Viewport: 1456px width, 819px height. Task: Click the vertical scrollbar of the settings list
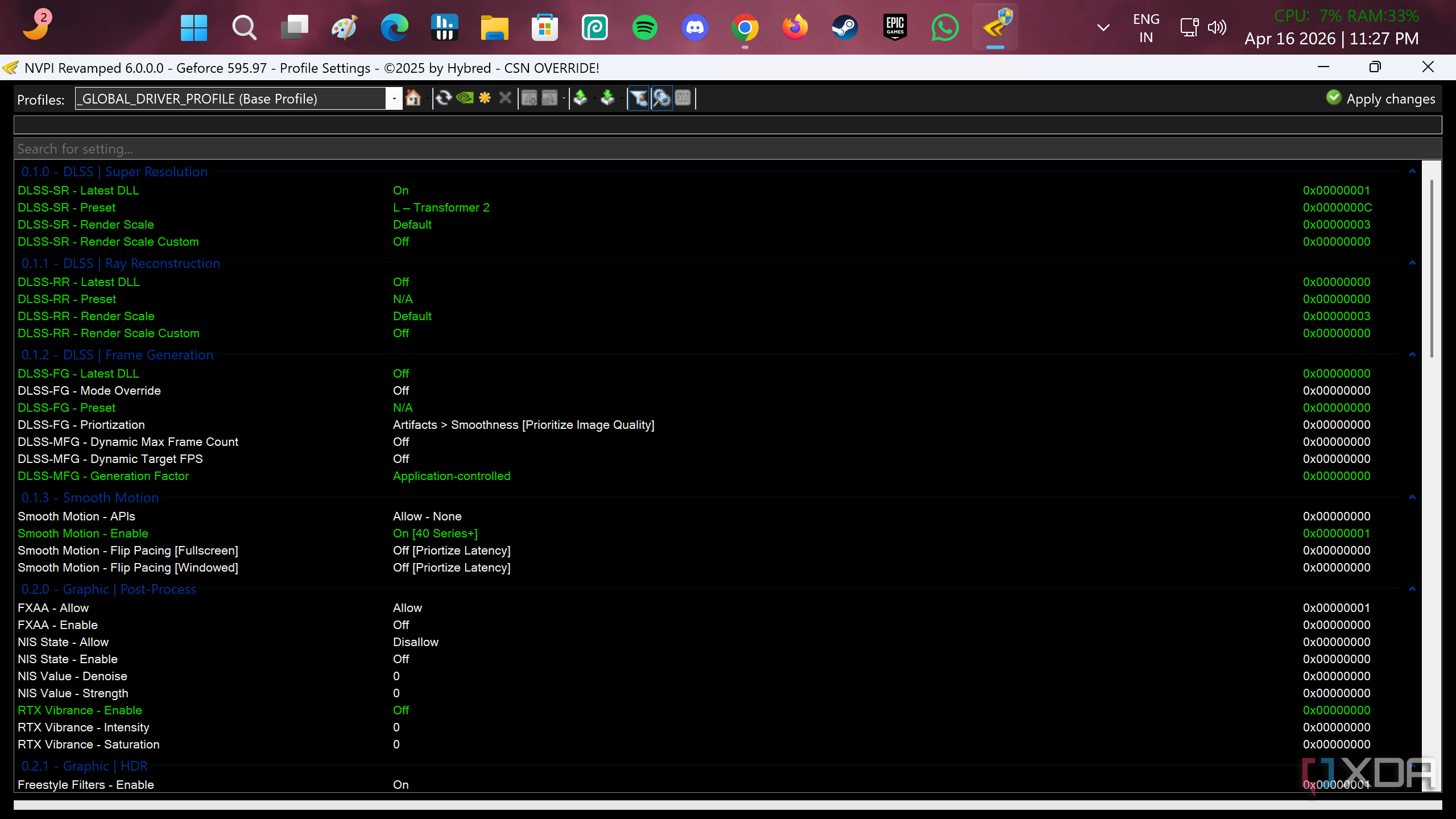coord(1431,268)
